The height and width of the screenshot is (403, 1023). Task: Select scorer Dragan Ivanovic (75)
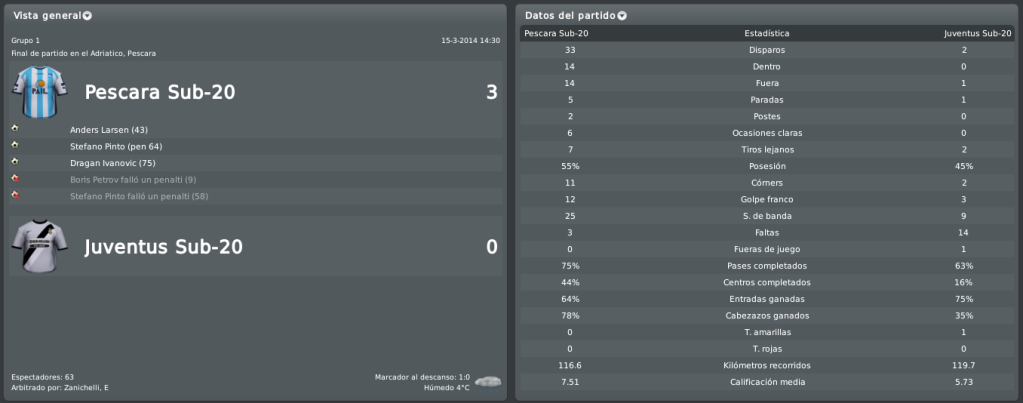click(x=112, y=163)
